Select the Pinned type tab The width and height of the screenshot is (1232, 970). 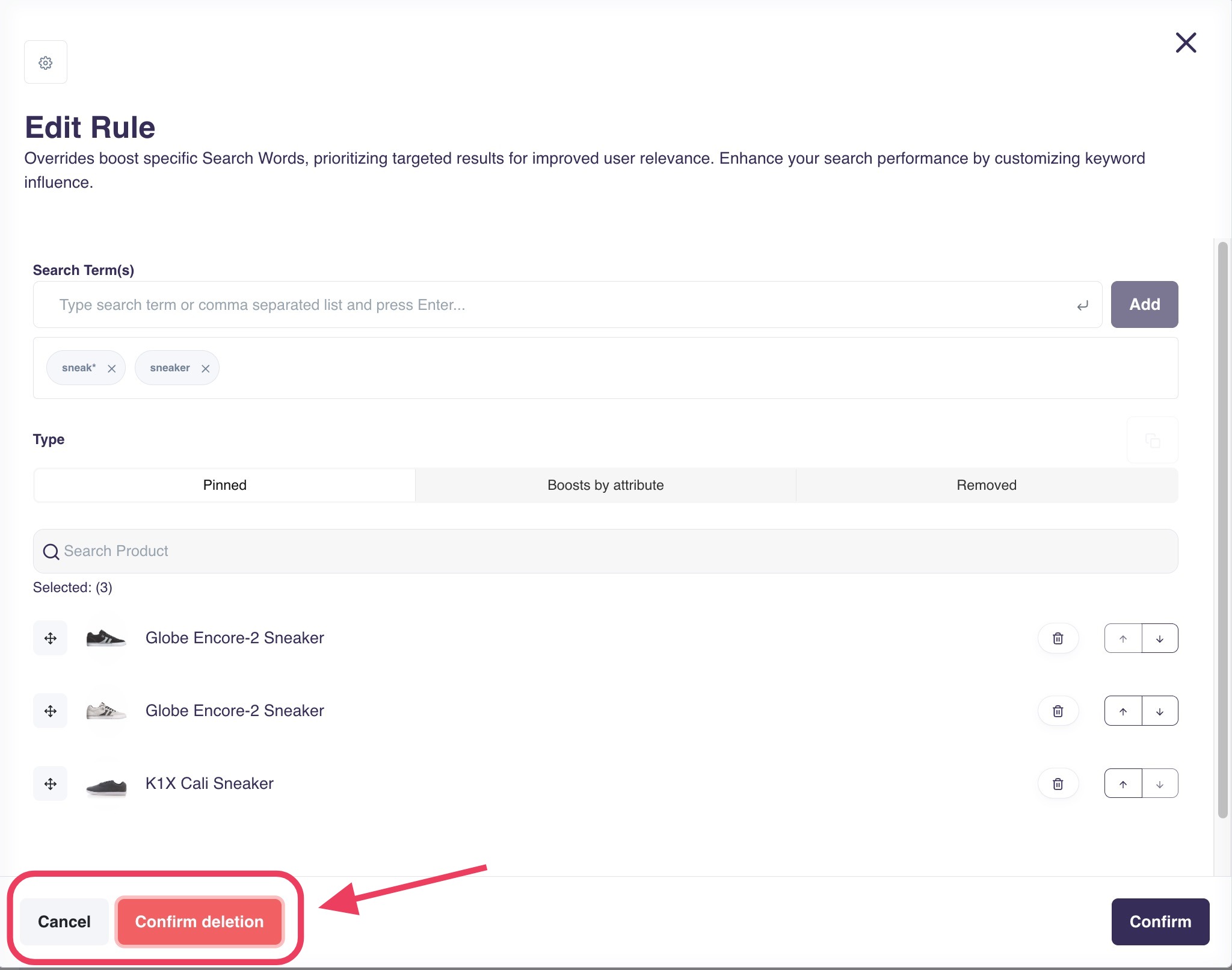coord(224,485)
